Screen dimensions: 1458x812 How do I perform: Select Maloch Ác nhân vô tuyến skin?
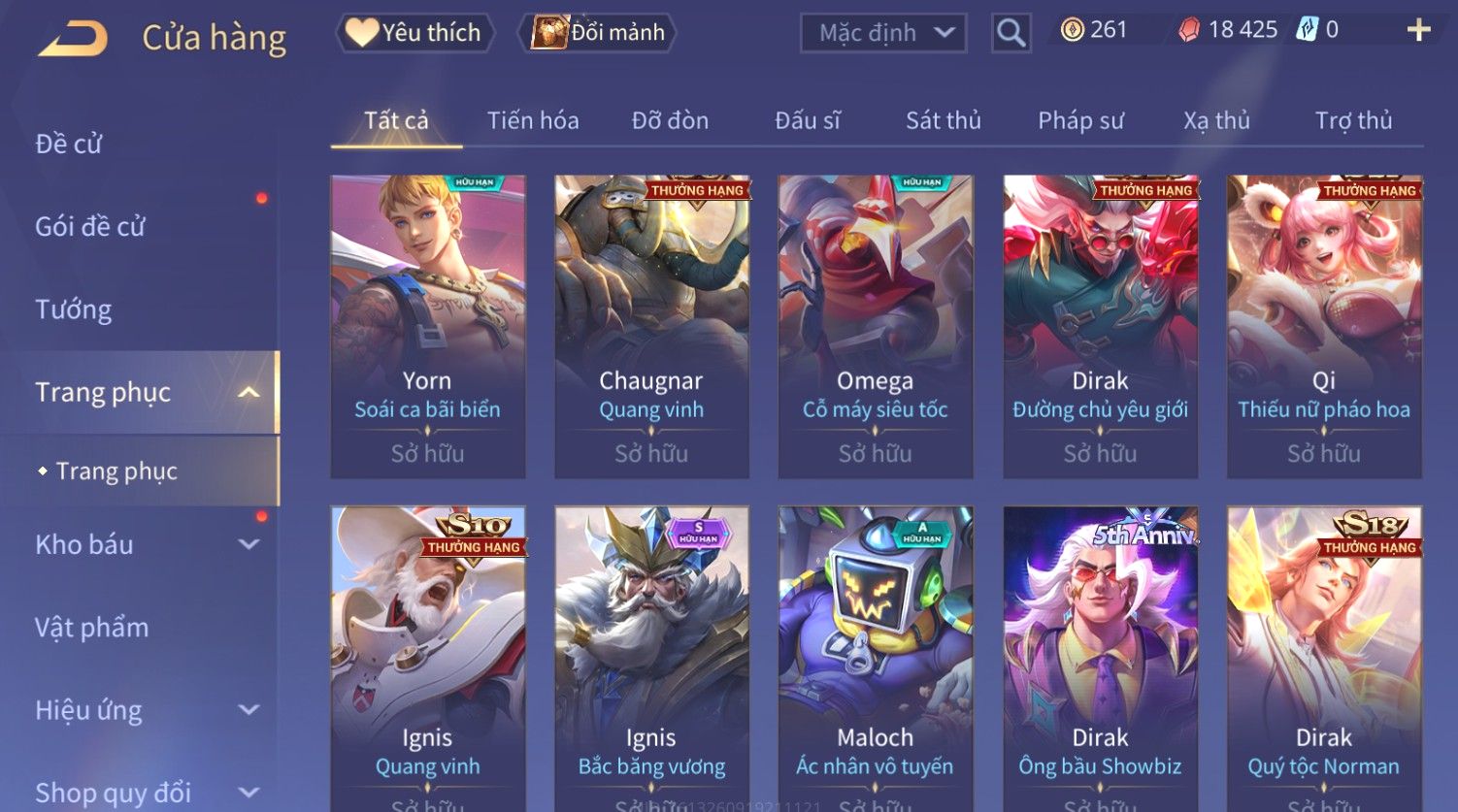click(x=875, y=659)
